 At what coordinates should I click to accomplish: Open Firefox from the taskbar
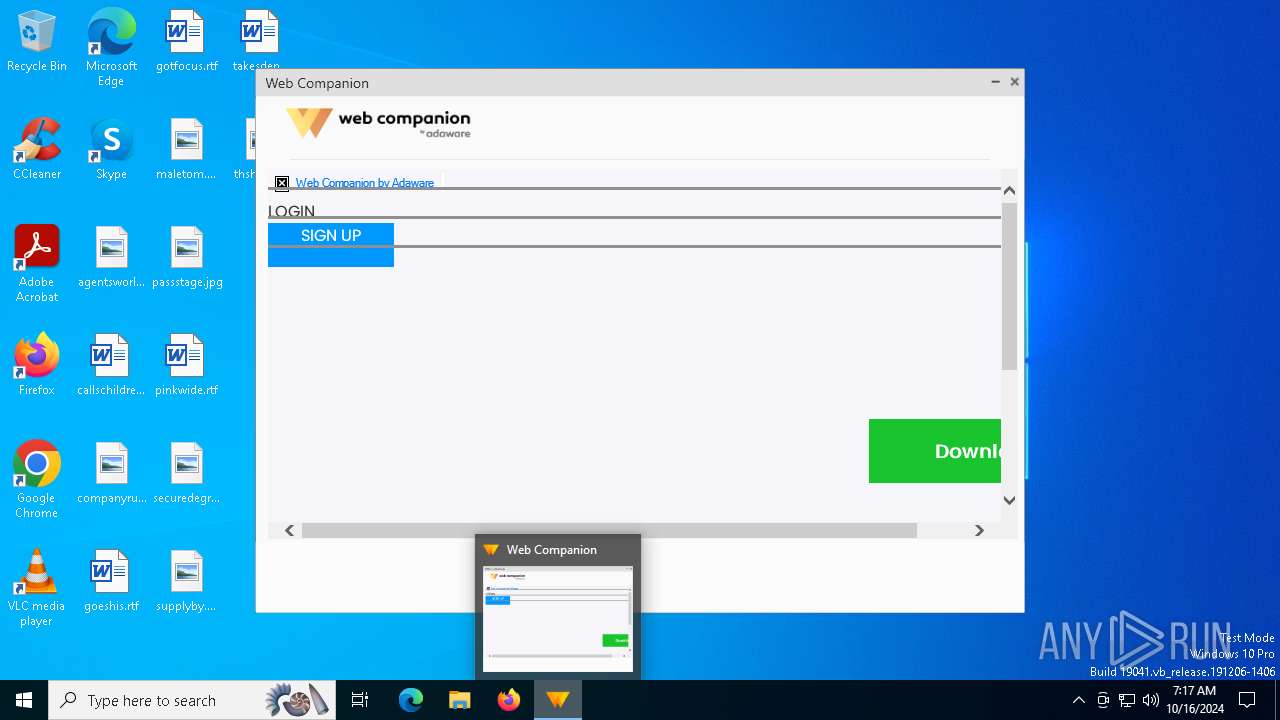tap(509, 700)
